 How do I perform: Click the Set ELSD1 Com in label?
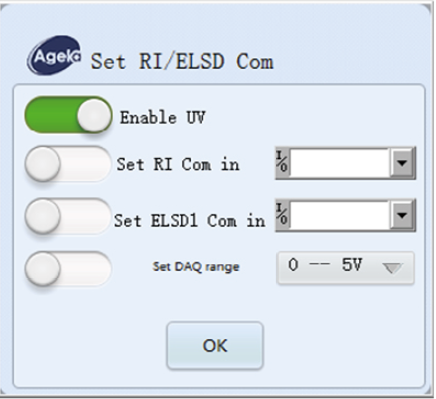coord(189,221)
